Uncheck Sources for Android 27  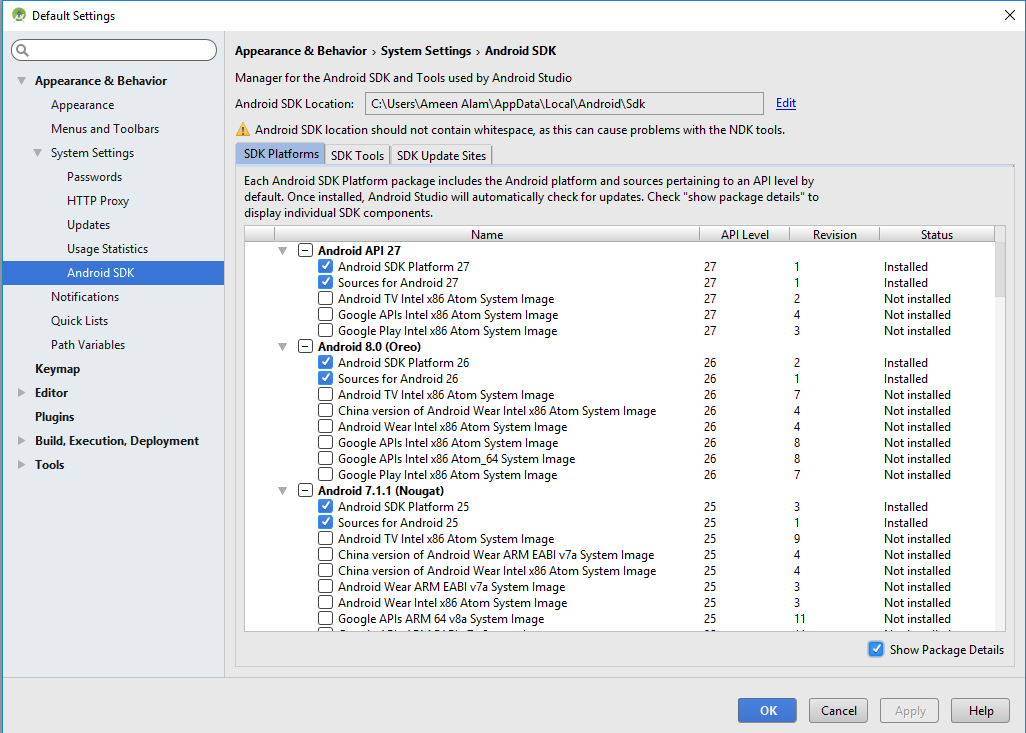pos(325,283)
